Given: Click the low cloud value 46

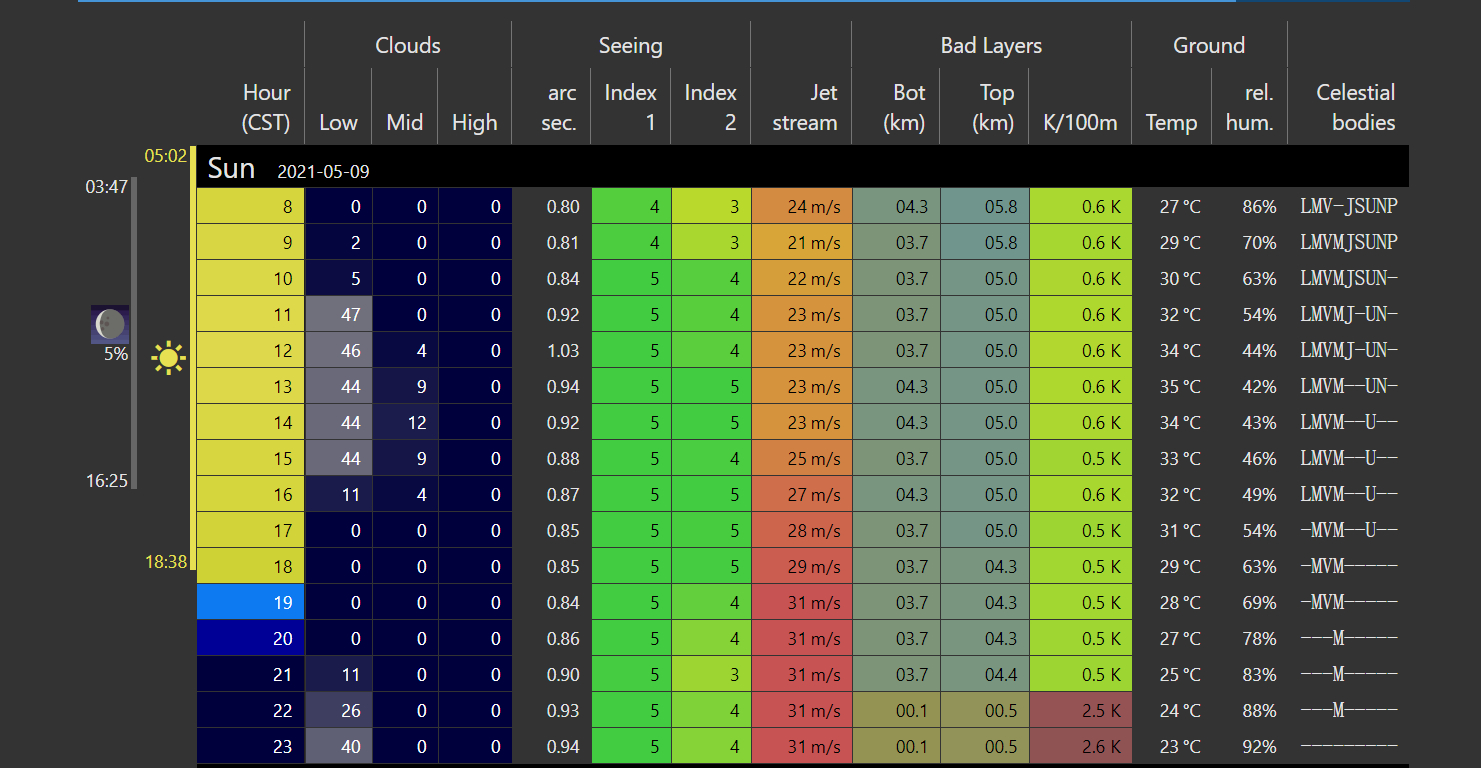Looking at the screenshot, I should coord(338,350).
